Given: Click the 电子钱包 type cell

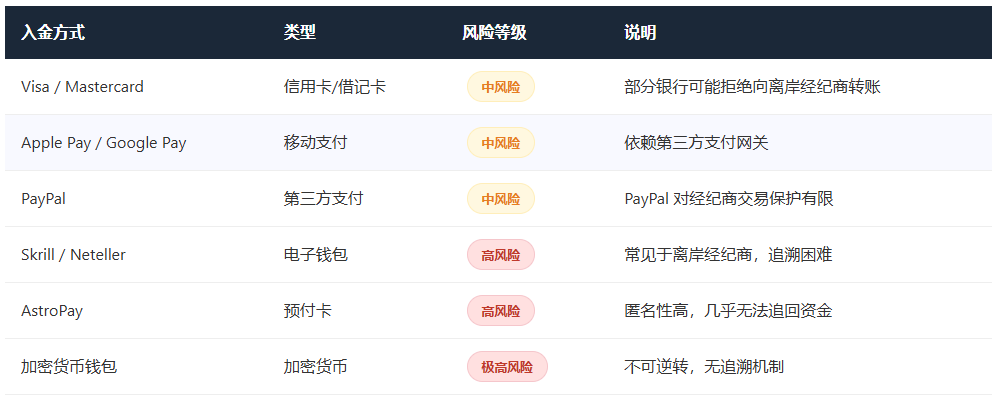Looking at the screenshot, I should click(316, 255).
